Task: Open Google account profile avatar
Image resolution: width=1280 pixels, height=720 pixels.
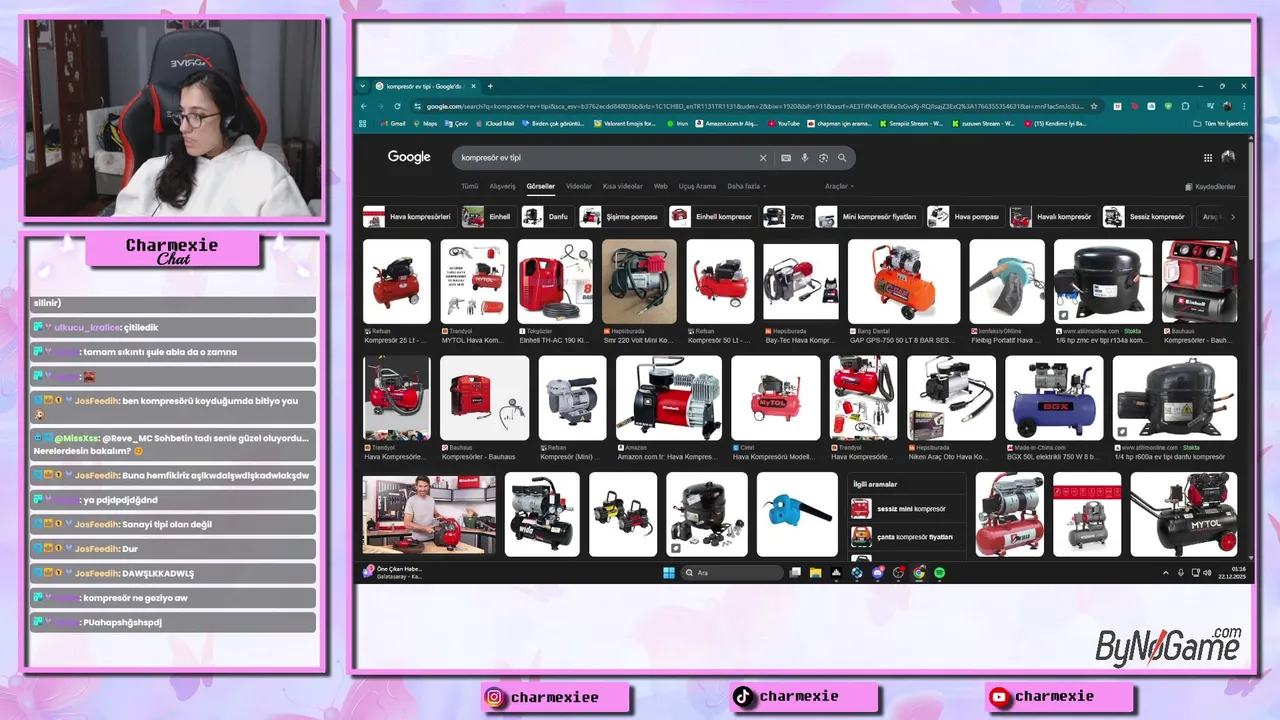Action: coord(1228,157)
